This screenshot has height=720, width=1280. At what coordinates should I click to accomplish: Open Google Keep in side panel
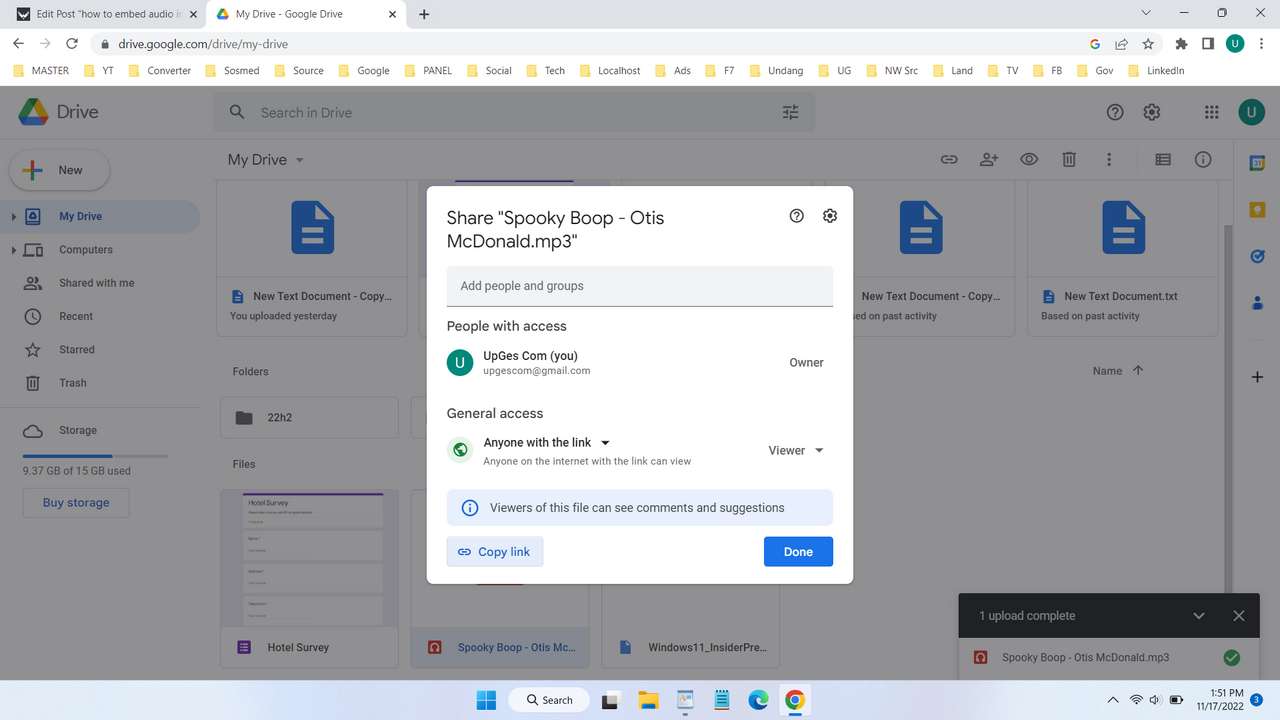[x=1257, y=210]
